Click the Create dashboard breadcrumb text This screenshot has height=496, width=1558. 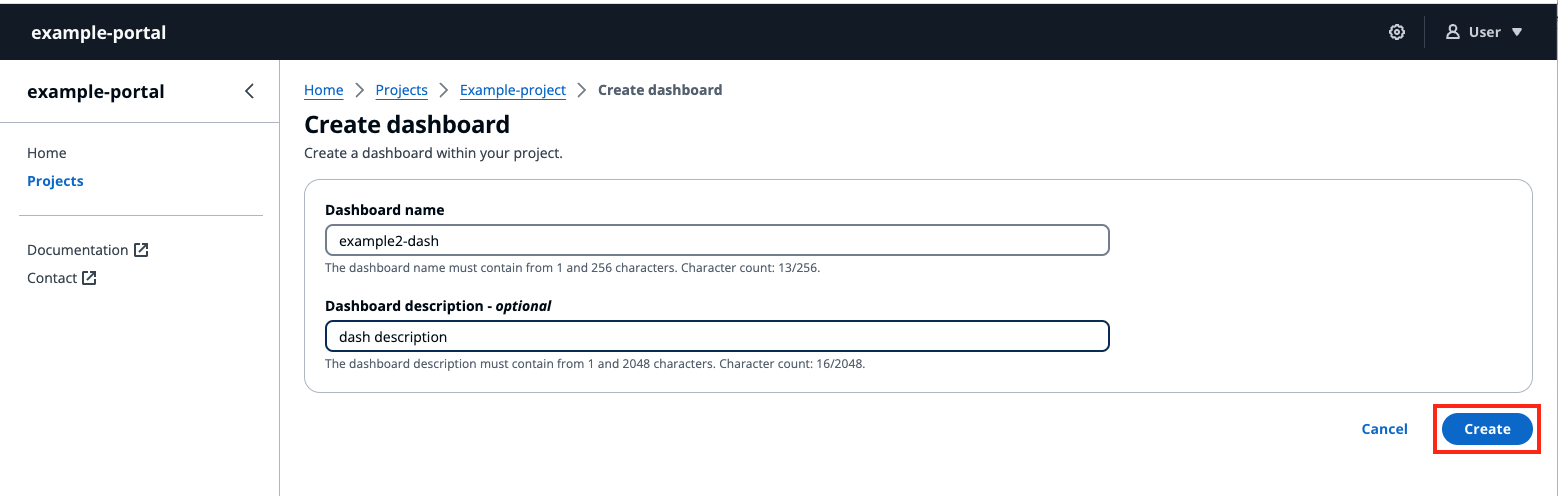pos(659,90)
